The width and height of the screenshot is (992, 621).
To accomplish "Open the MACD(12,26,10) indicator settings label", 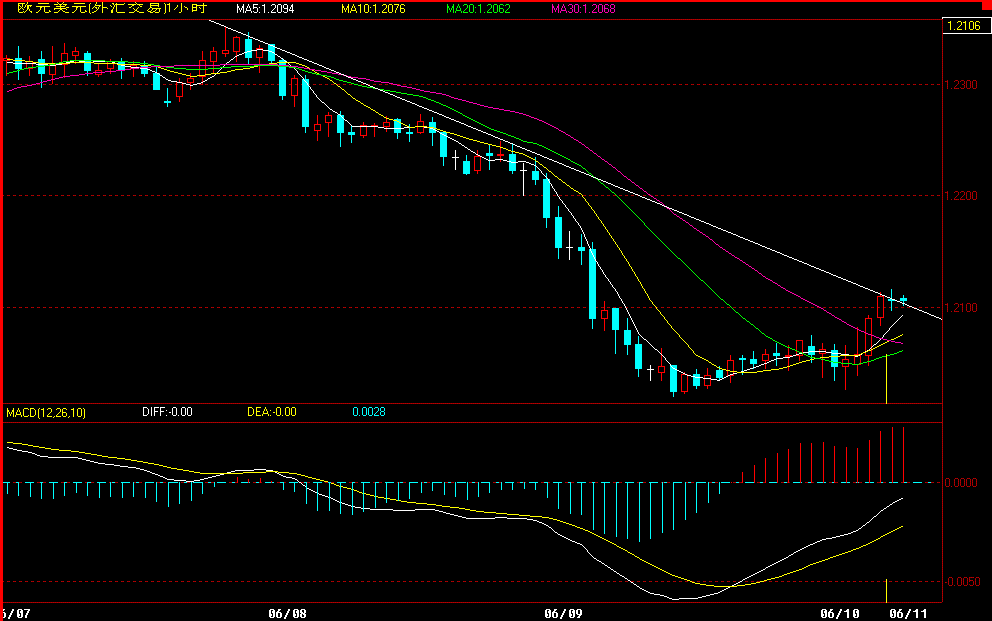I will click(46, 412).
